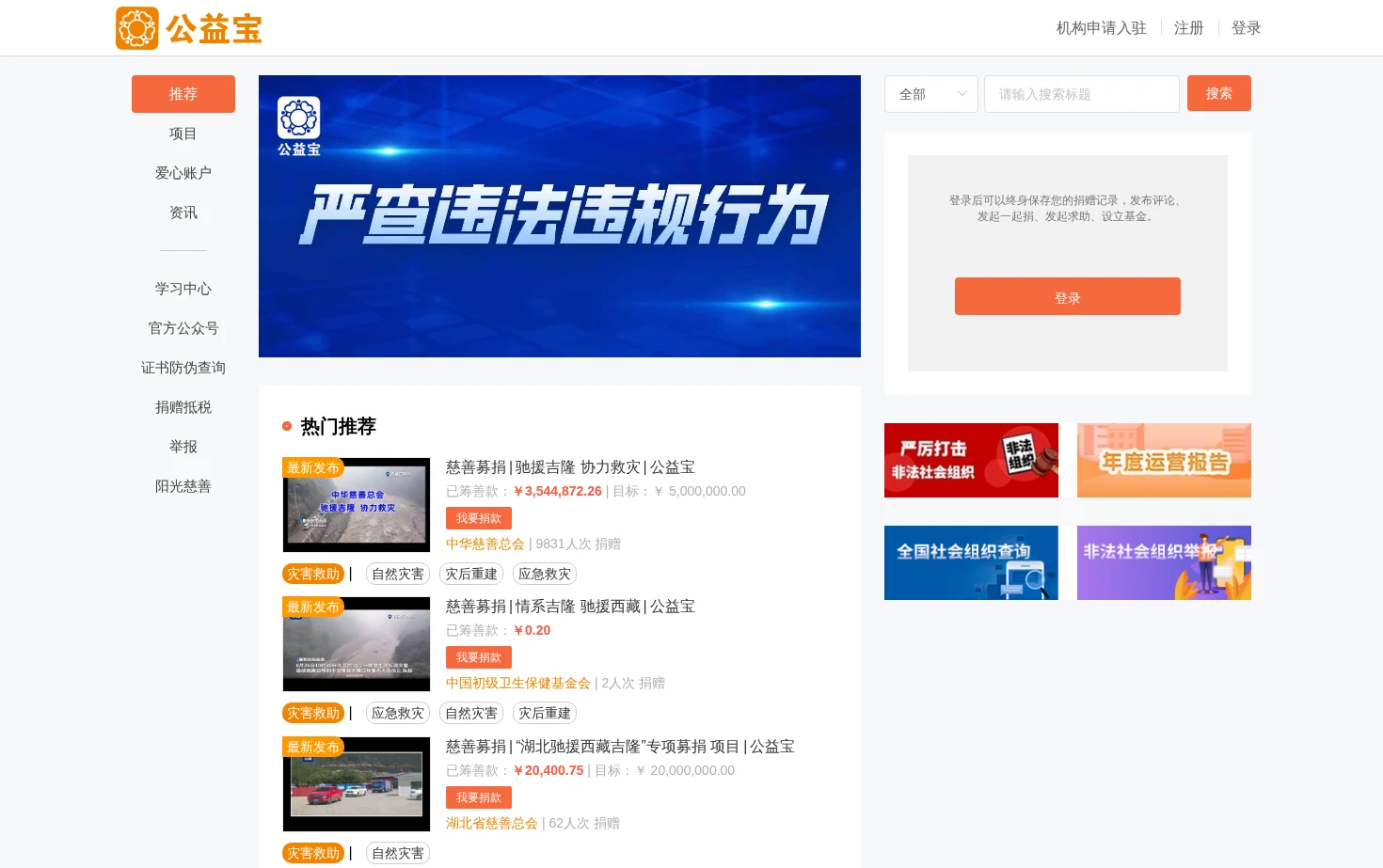Open 捐赠抵税 in the sidebar

pyautogui.click(x=183, y=407)
